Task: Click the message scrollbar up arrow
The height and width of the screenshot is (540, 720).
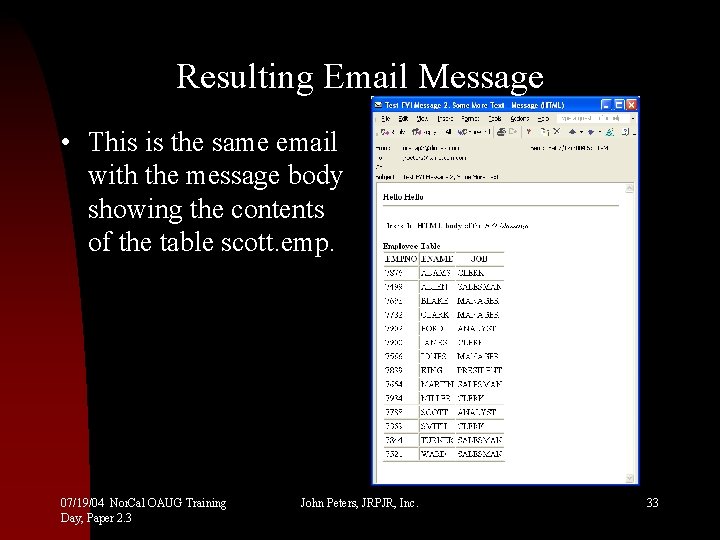Action: click(630, 188)
